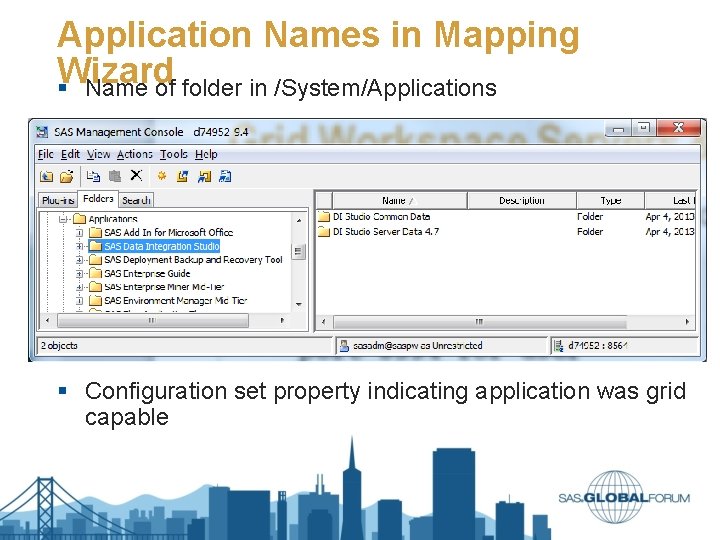The image size is (720, 540).
Task: Select the DI Studio Common Data row
Action: click(505, 216)
